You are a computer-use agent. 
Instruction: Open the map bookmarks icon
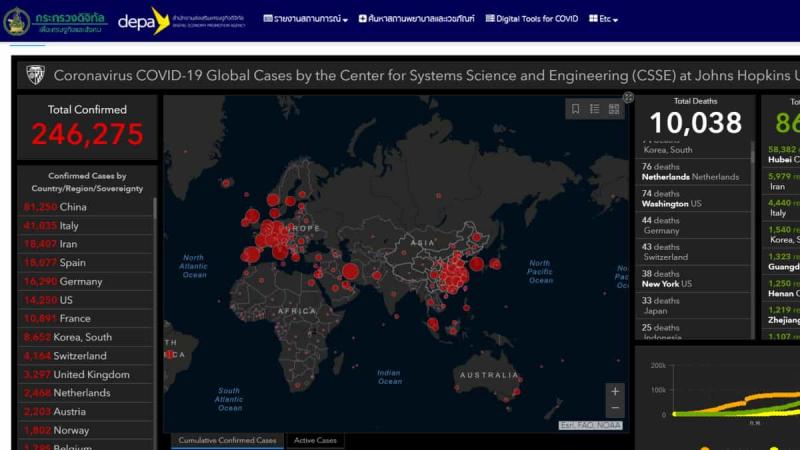[x=576, y=109]
